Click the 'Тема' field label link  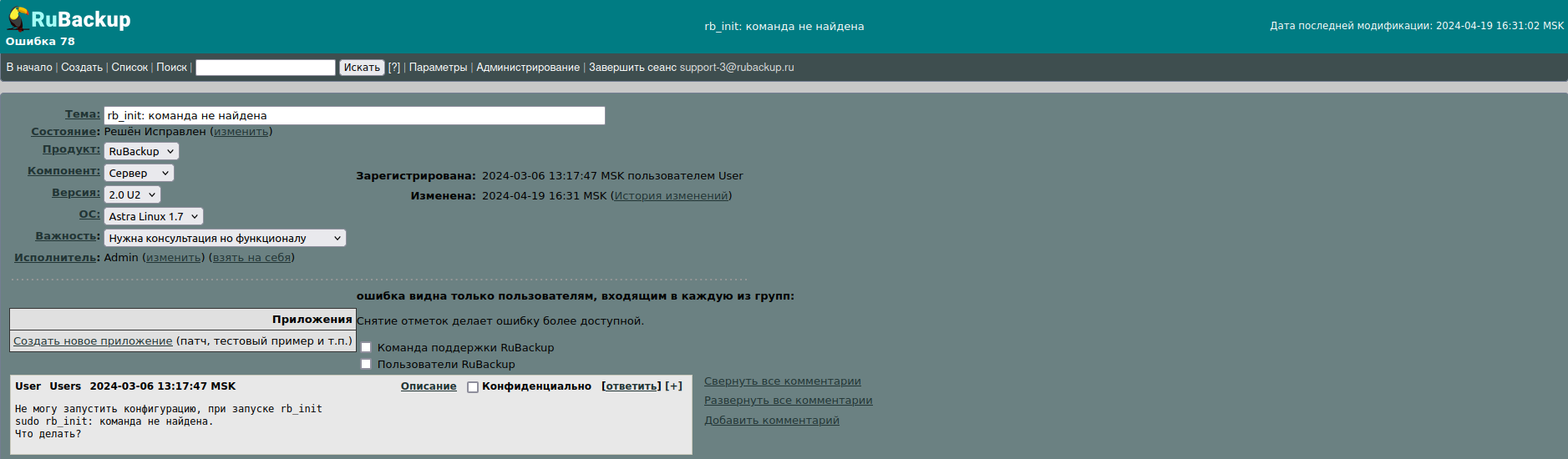pos(82,114)
